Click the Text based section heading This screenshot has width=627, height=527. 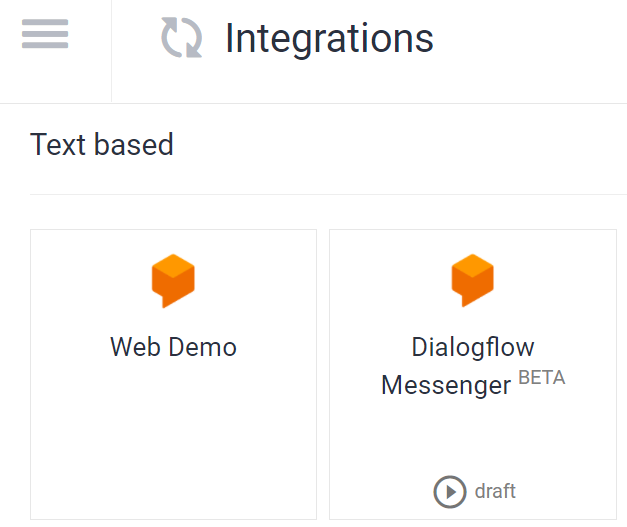[x=102, y=144]
